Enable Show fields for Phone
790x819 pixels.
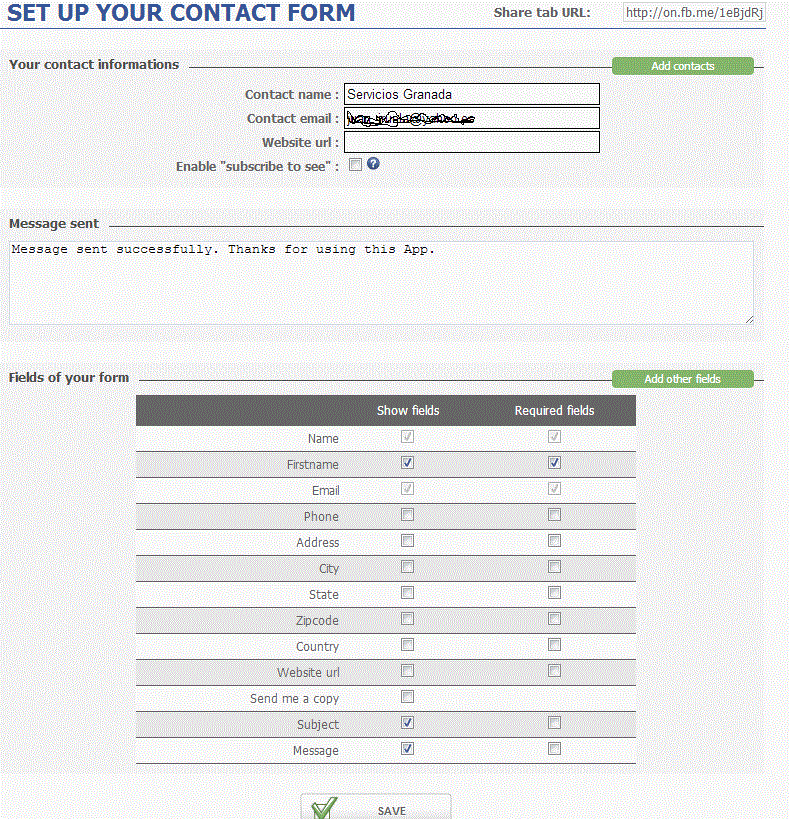(407, 515)
